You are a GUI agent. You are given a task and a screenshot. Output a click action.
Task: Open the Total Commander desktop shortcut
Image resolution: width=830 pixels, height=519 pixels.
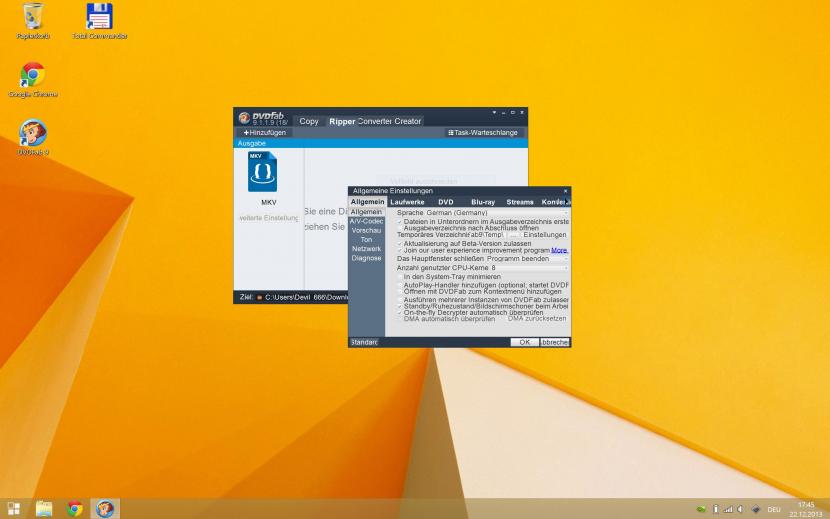coord(100,21)
